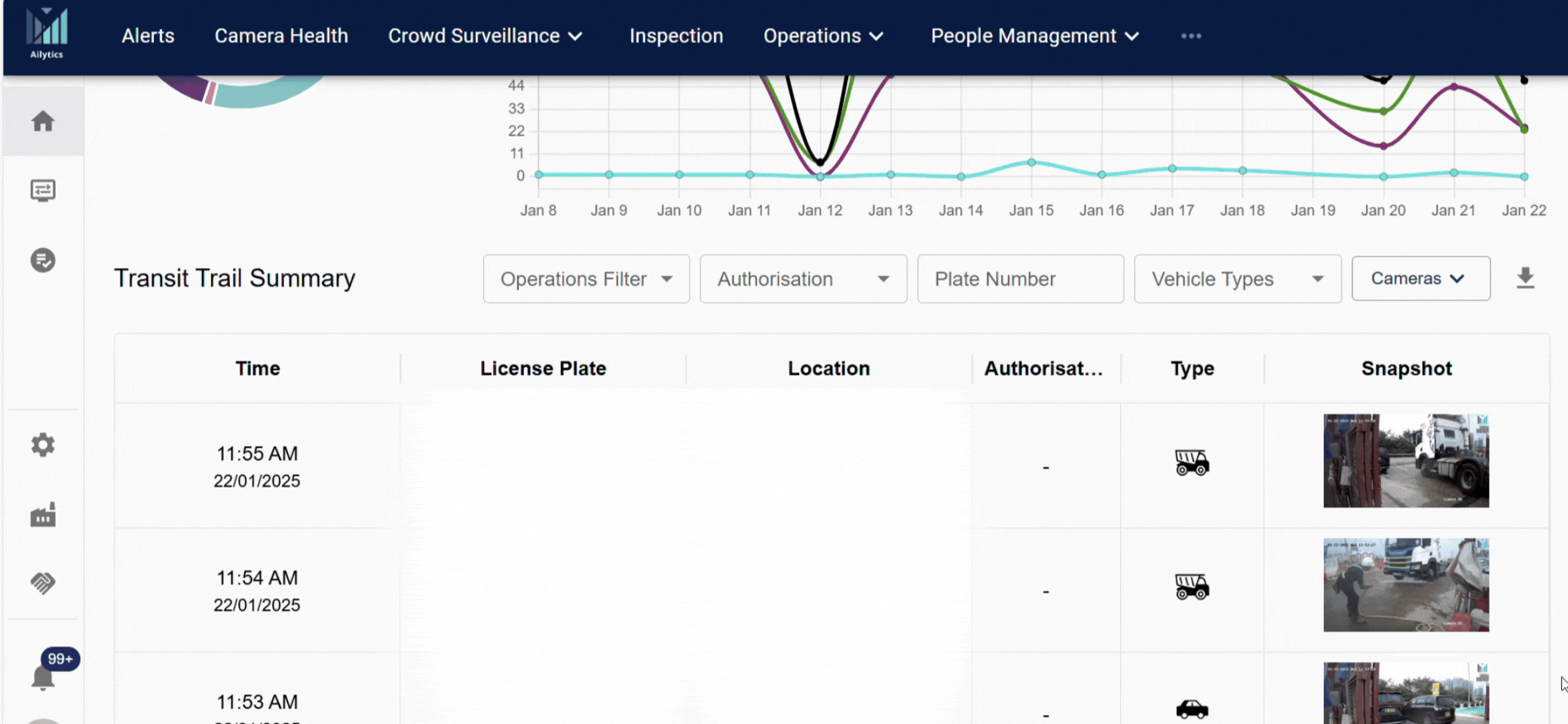This screenshot has width=1568, height=724.
Task: Open the settings gear icon
Action: (43, 445)
